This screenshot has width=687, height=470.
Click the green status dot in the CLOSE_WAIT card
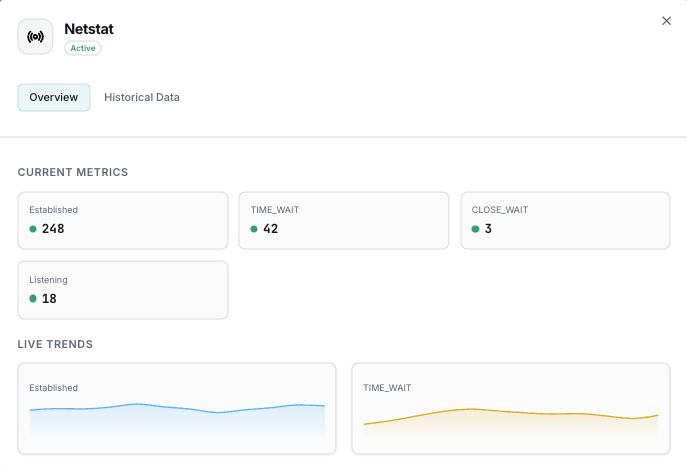(475, 229)
